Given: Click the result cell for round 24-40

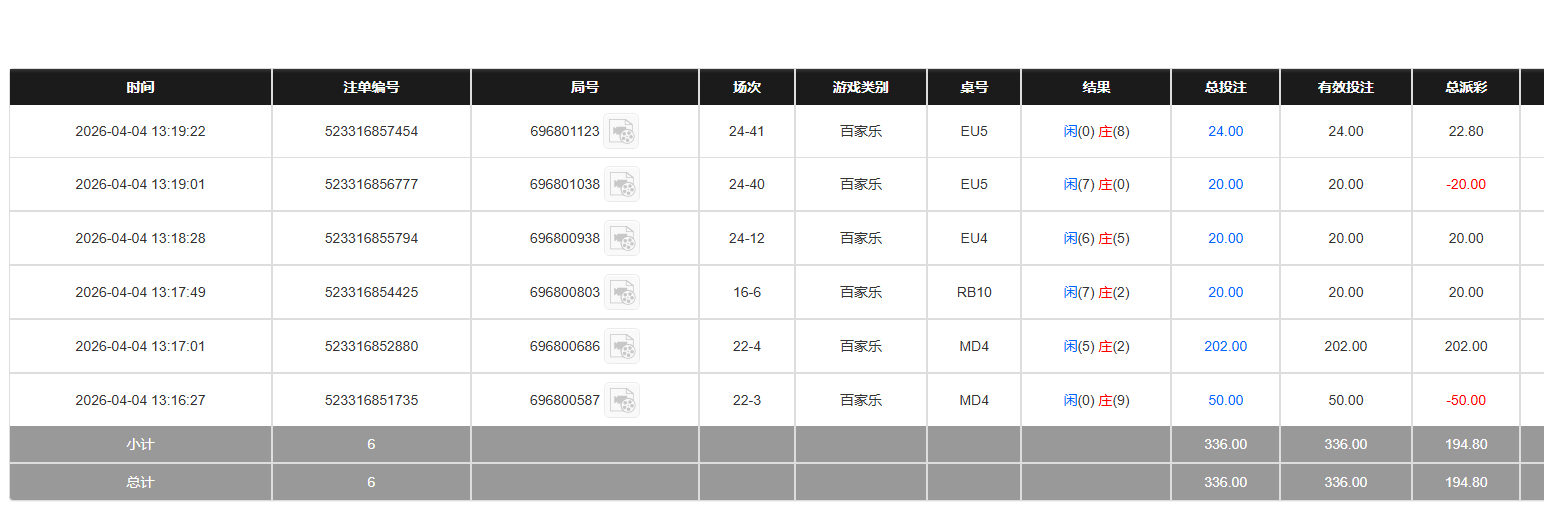Looking at the screenshot, I should coord(1096,185).
